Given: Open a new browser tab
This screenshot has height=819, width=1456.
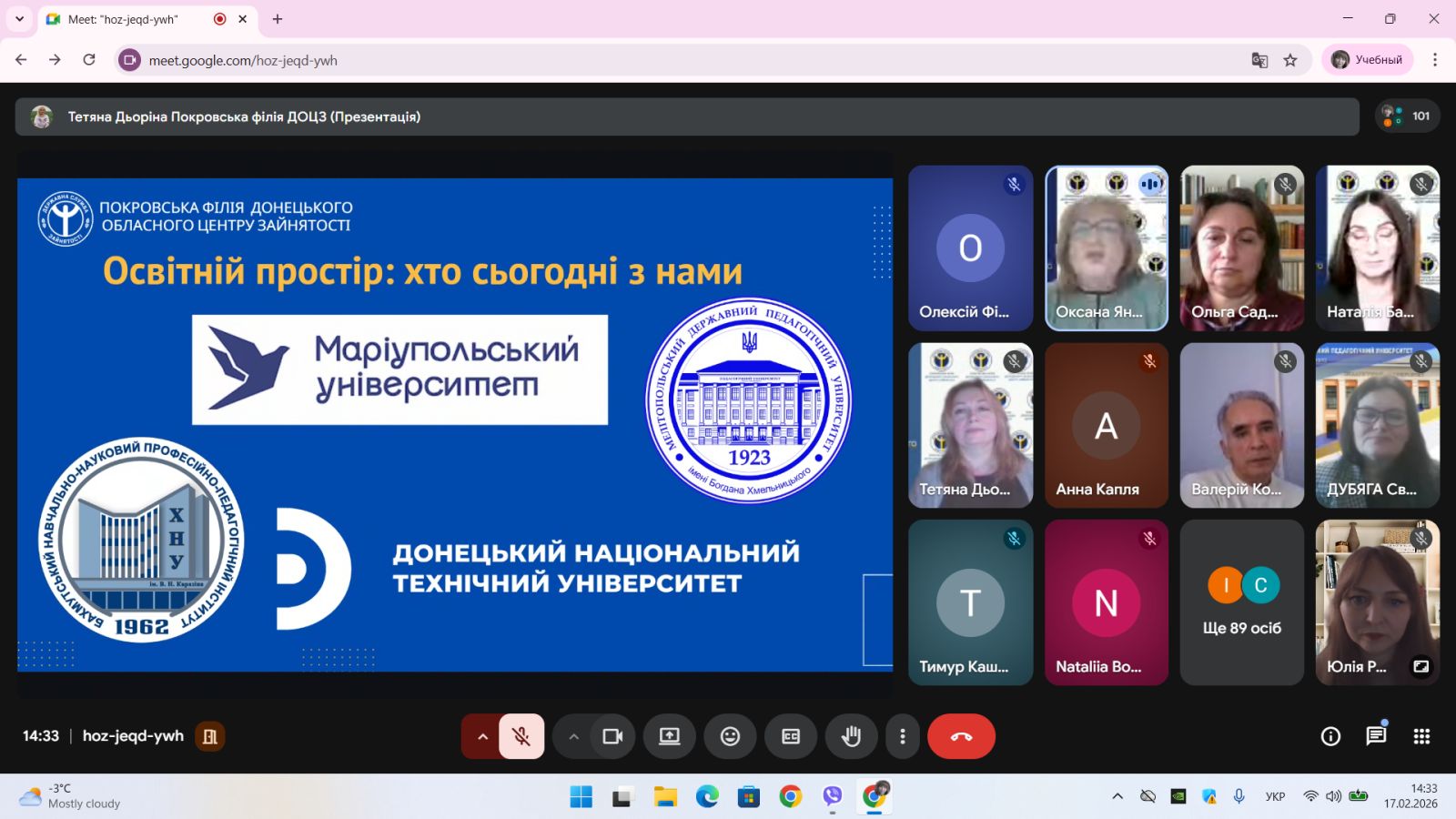Looking at the screenshot, I should pos(278,19).
